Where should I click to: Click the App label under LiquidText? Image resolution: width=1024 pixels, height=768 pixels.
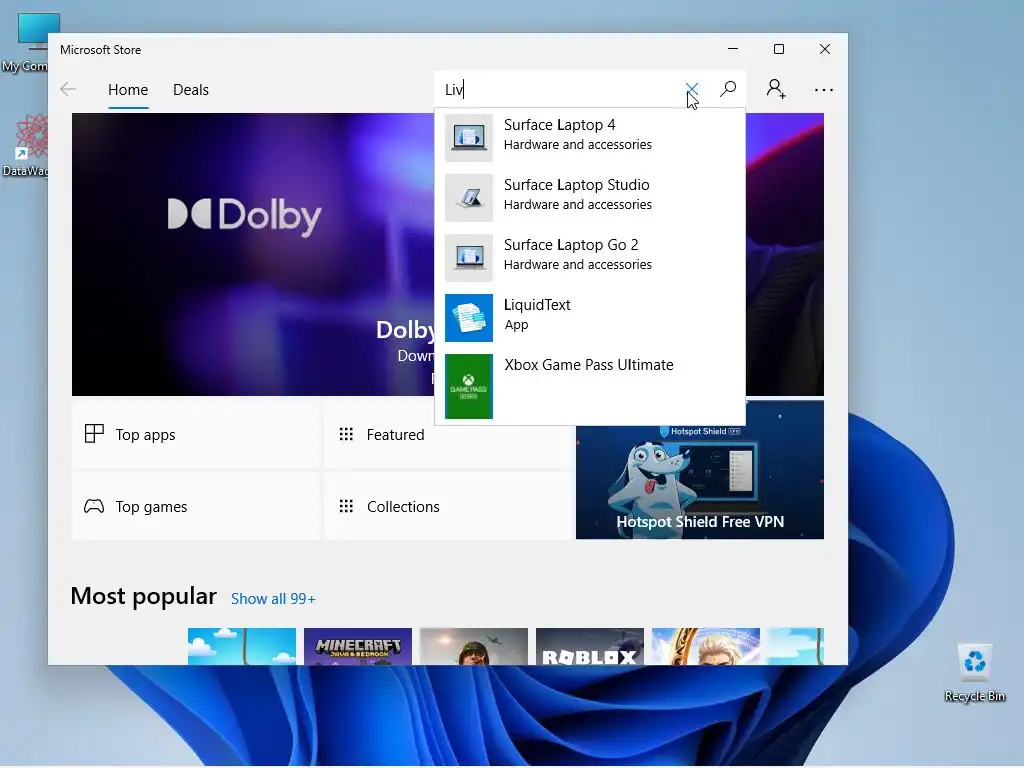[x=516, y=325]
